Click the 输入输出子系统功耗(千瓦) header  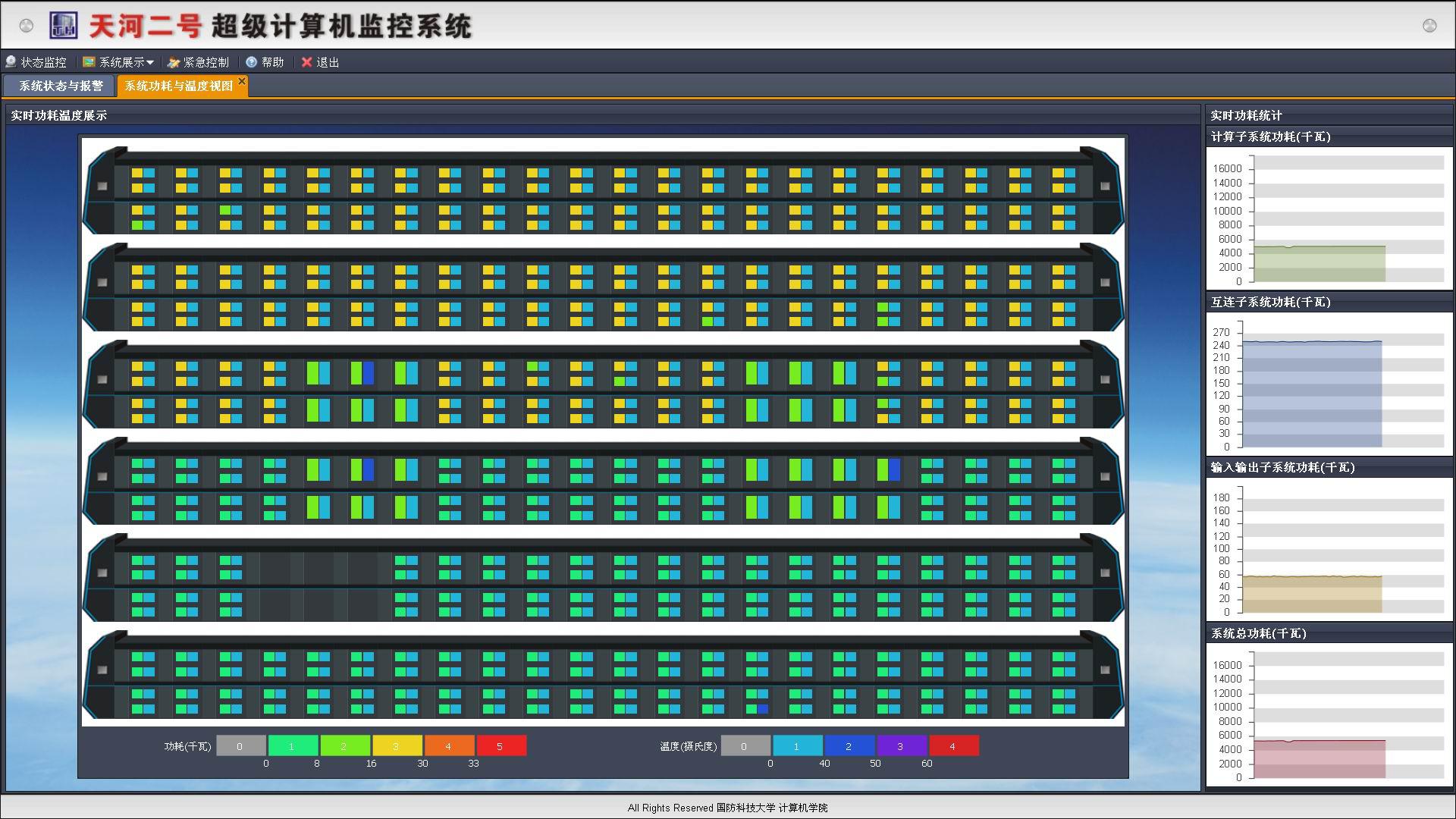[1282, 467]
